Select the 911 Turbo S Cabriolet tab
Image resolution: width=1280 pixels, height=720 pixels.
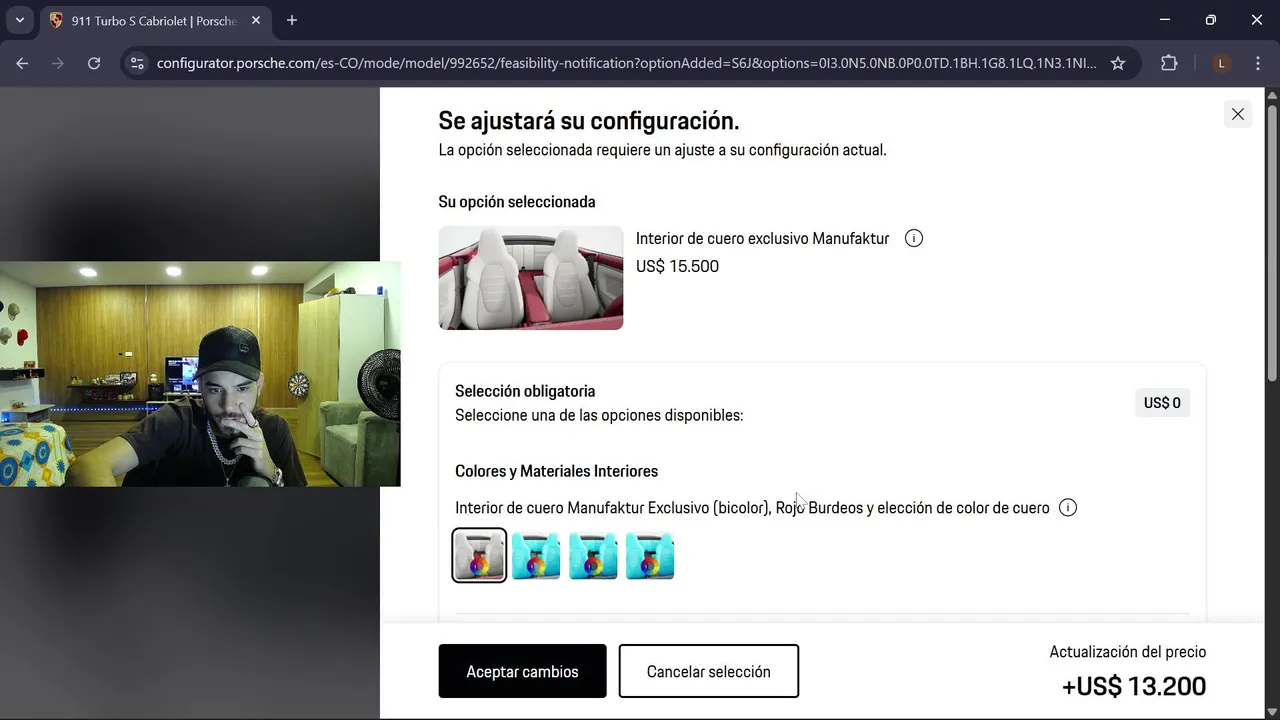click(x=155, y=20)
